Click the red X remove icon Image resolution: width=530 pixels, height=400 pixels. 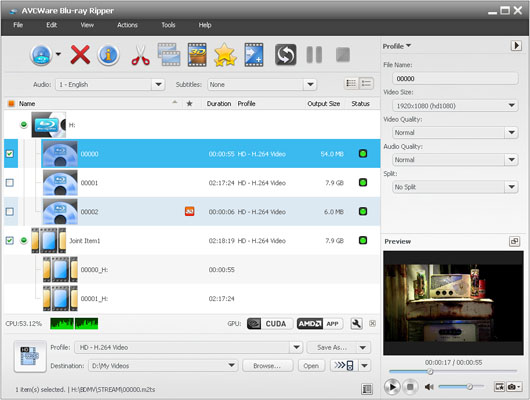pyautogui.click(x=80, y=55)
